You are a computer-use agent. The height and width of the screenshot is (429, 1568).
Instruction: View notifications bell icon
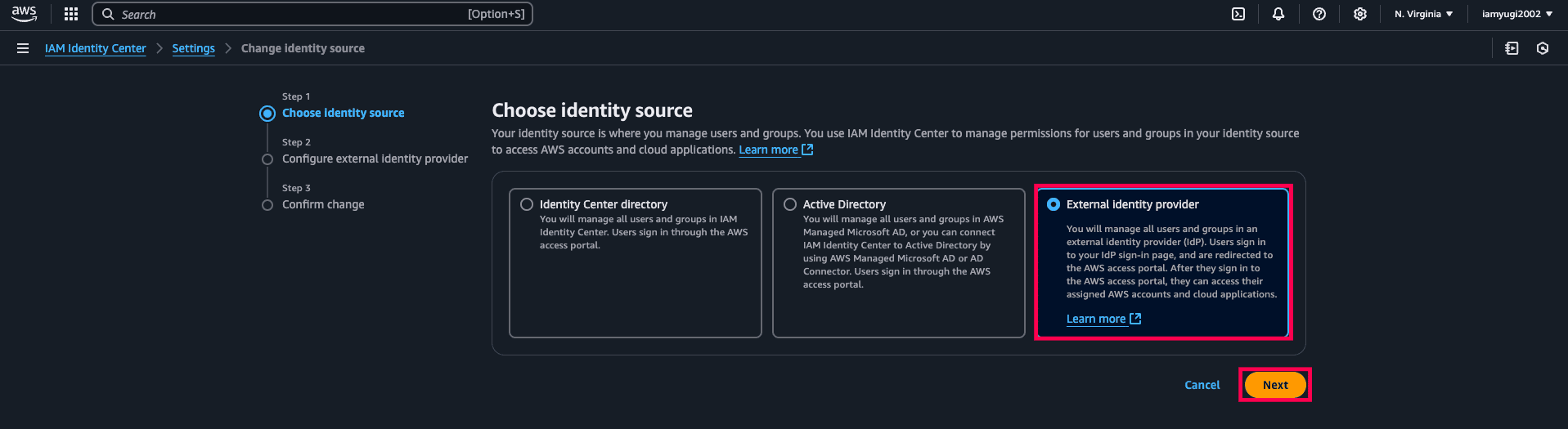click(1278, 14)
